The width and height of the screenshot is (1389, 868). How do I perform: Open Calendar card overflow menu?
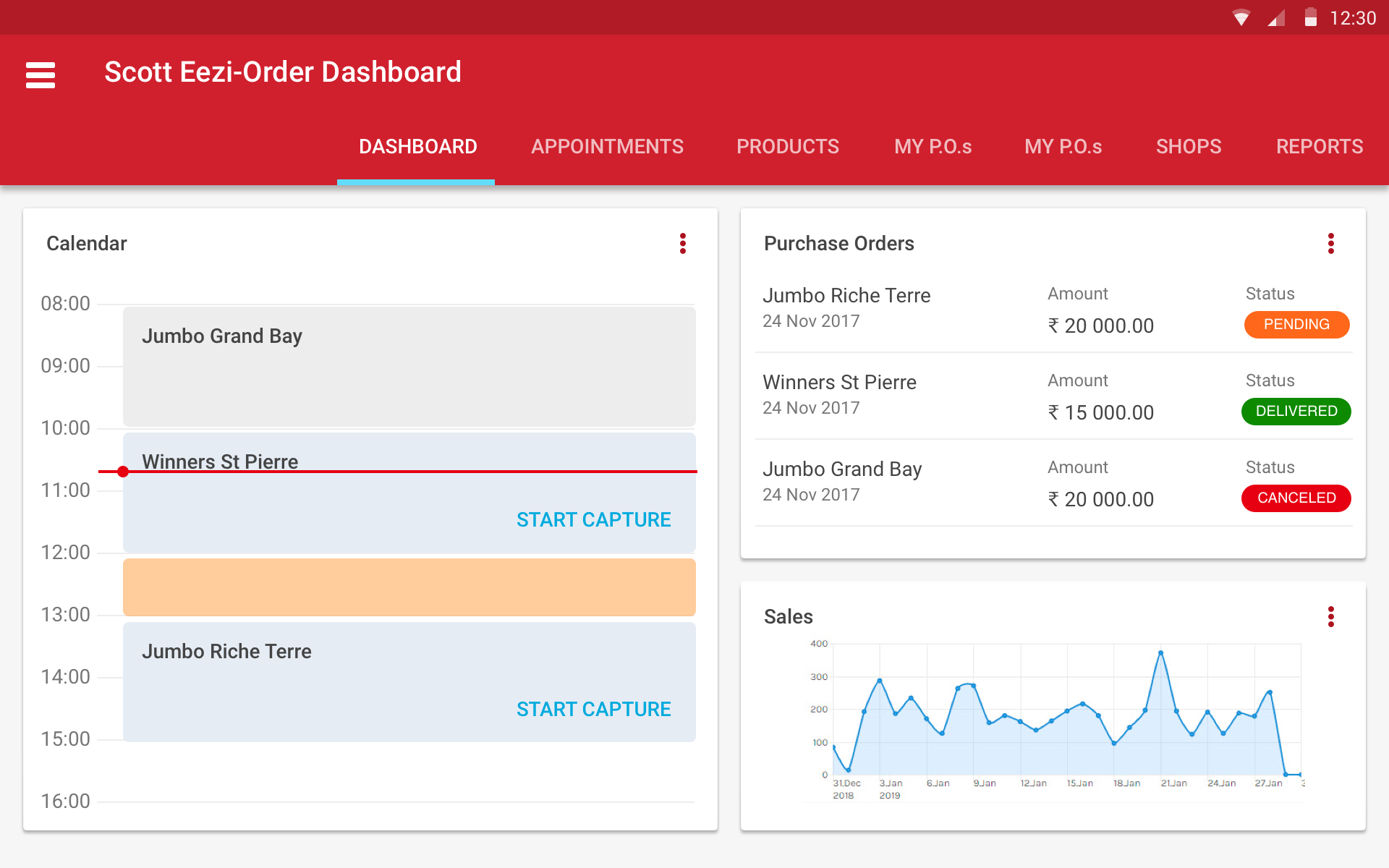tap(682, 244)
